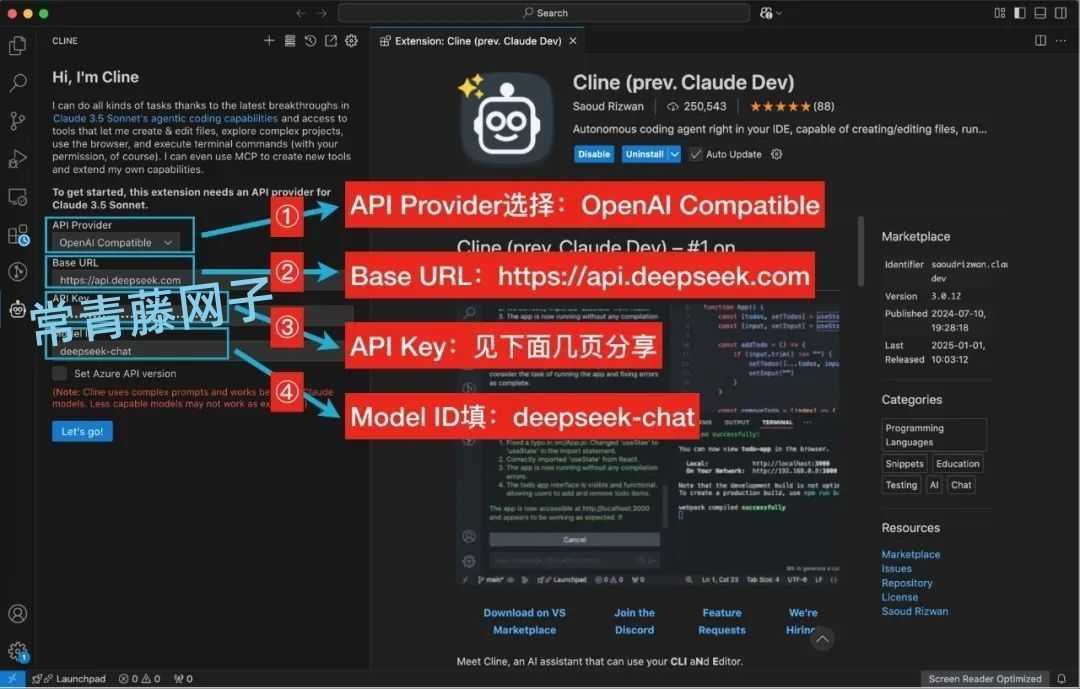This screenshot has width=1080, height=689.
Task: Split the editor to the right
Action: (x=1041, y=41)
